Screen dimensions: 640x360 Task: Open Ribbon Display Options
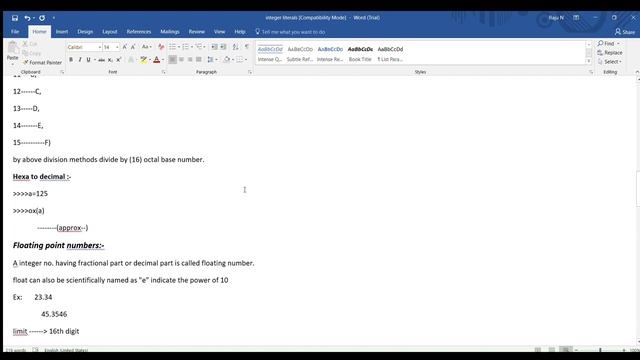(x=576, y=18)
